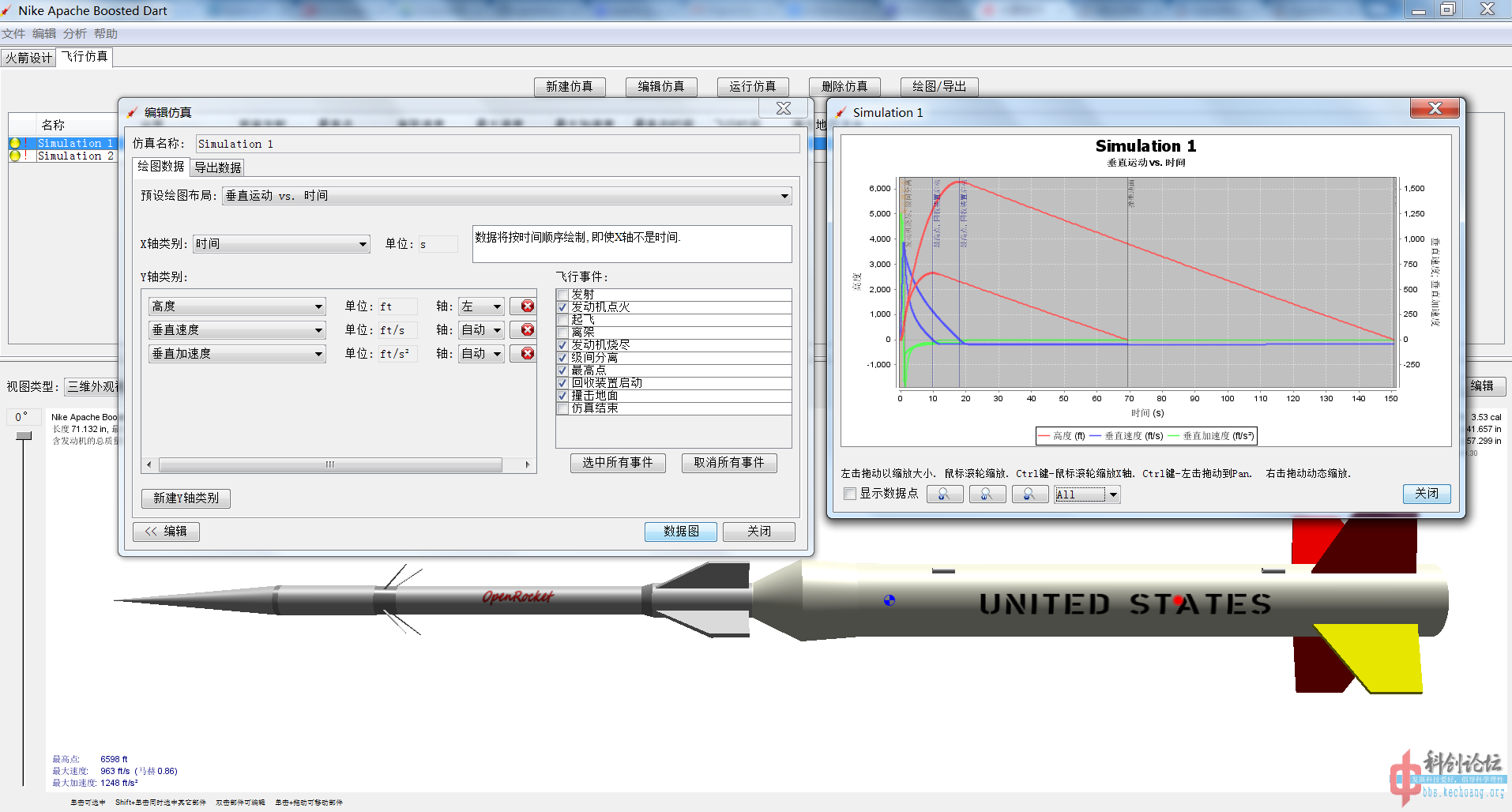Check the 显示数据点 checkbox in plot window
1512x812 pixels.
pyautogui.click(x=850, y=494)
